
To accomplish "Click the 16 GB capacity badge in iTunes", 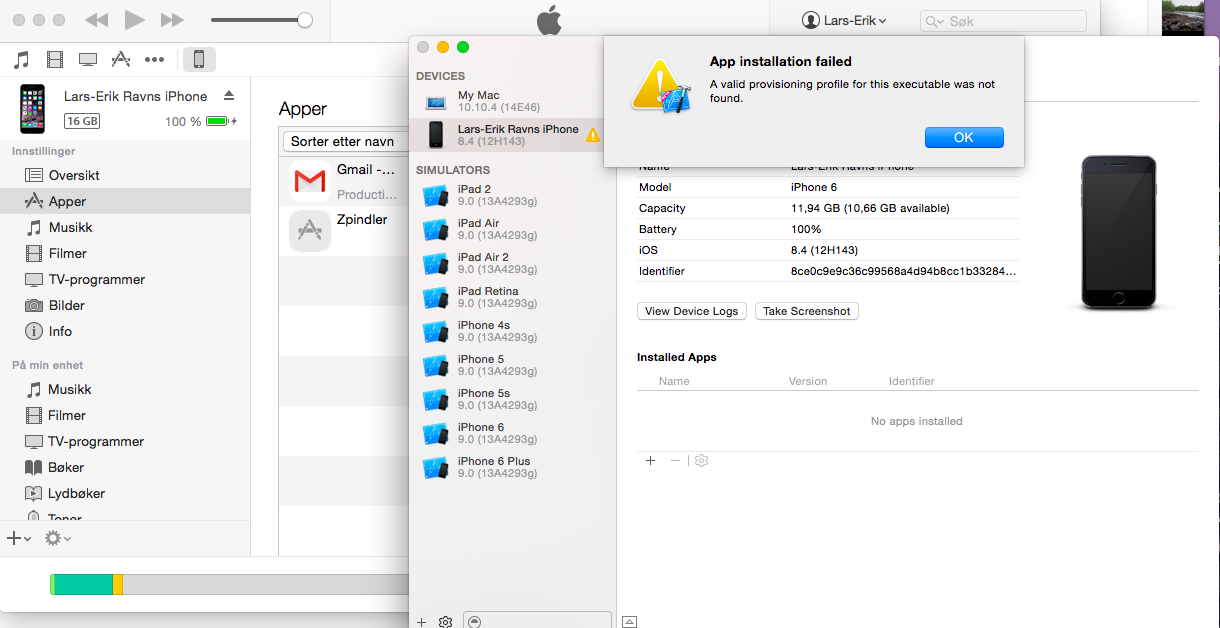I will pyautogui.click(x=81, y=121).
